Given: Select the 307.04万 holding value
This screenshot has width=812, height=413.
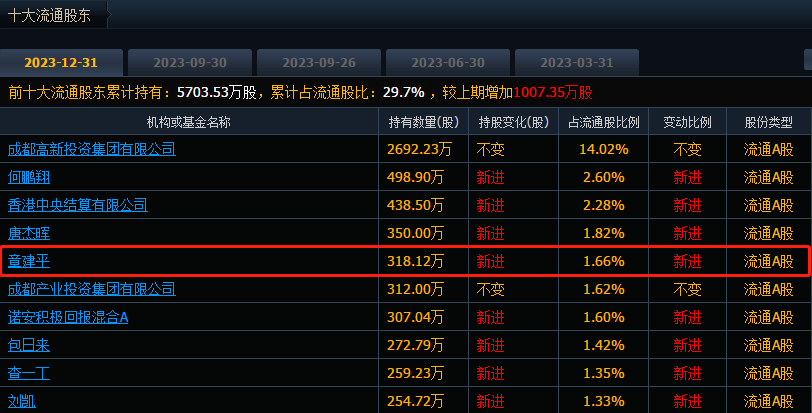Looking at the screenshot, I should pyautogui.click(x=415, y=317).
